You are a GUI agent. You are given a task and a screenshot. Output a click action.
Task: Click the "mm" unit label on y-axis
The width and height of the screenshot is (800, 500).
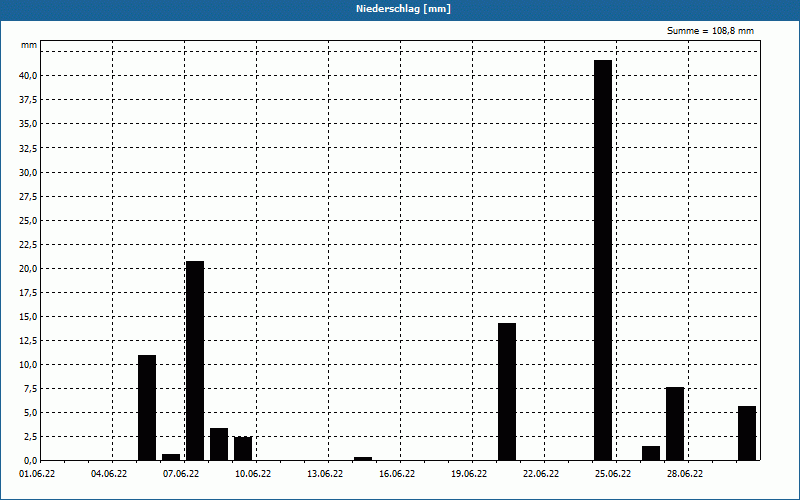tap(29, 45)
